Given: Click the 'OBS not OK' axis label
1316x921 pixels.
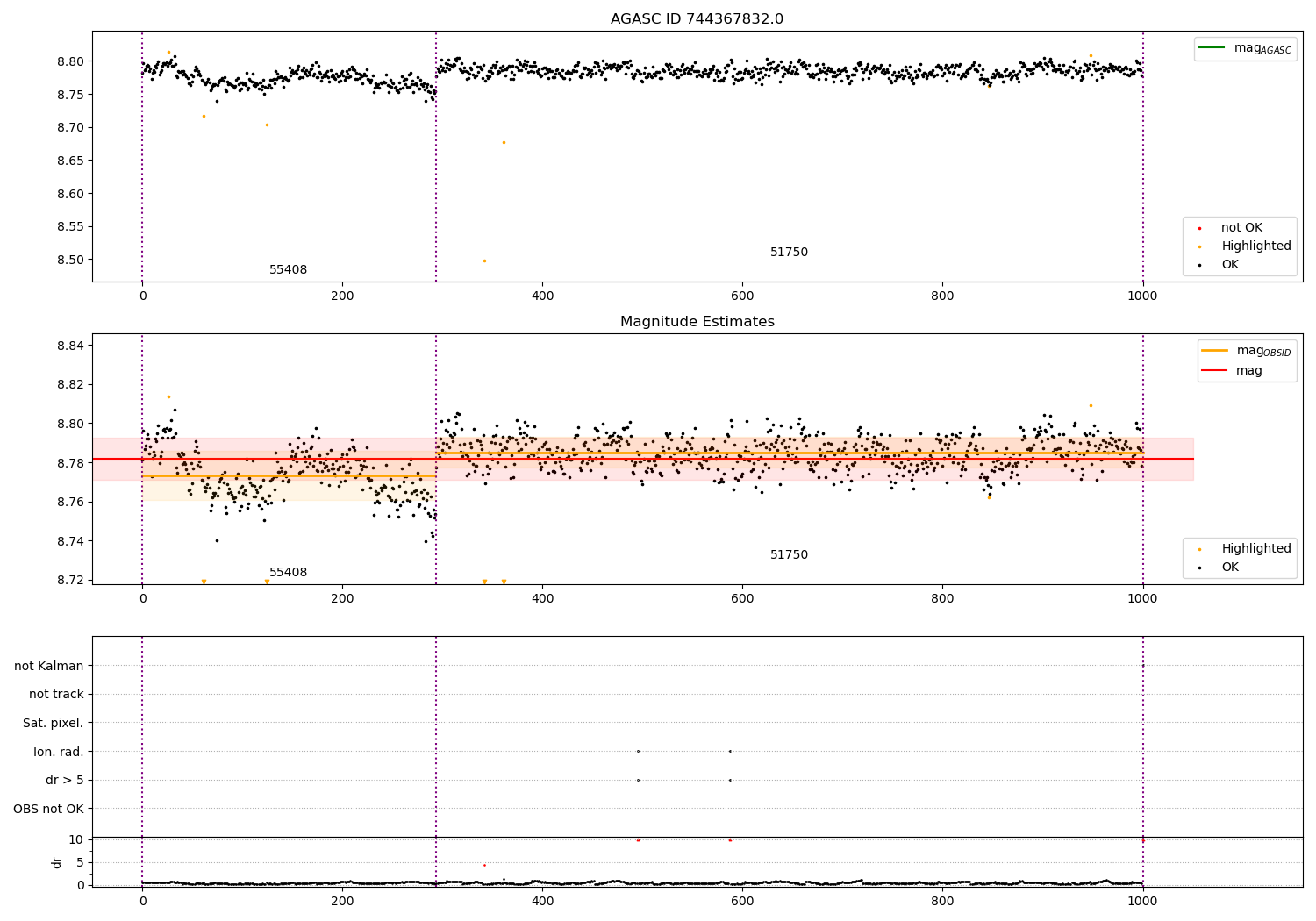Looking at the screenshot, I should point(48,809).
